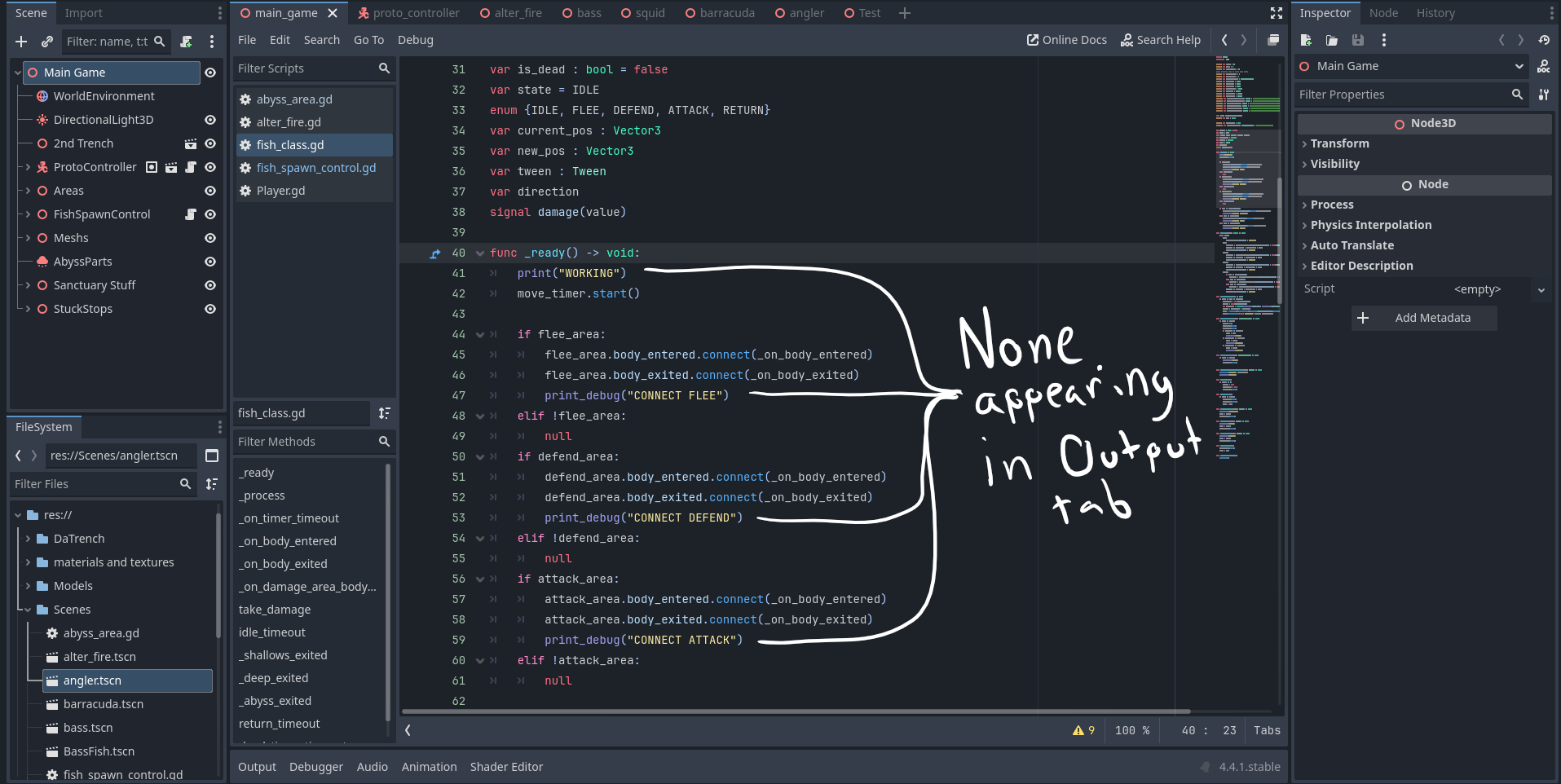1561x784 pixels.
Task: Expand the Transform section in Inspector
Action: pos(1339,143)
